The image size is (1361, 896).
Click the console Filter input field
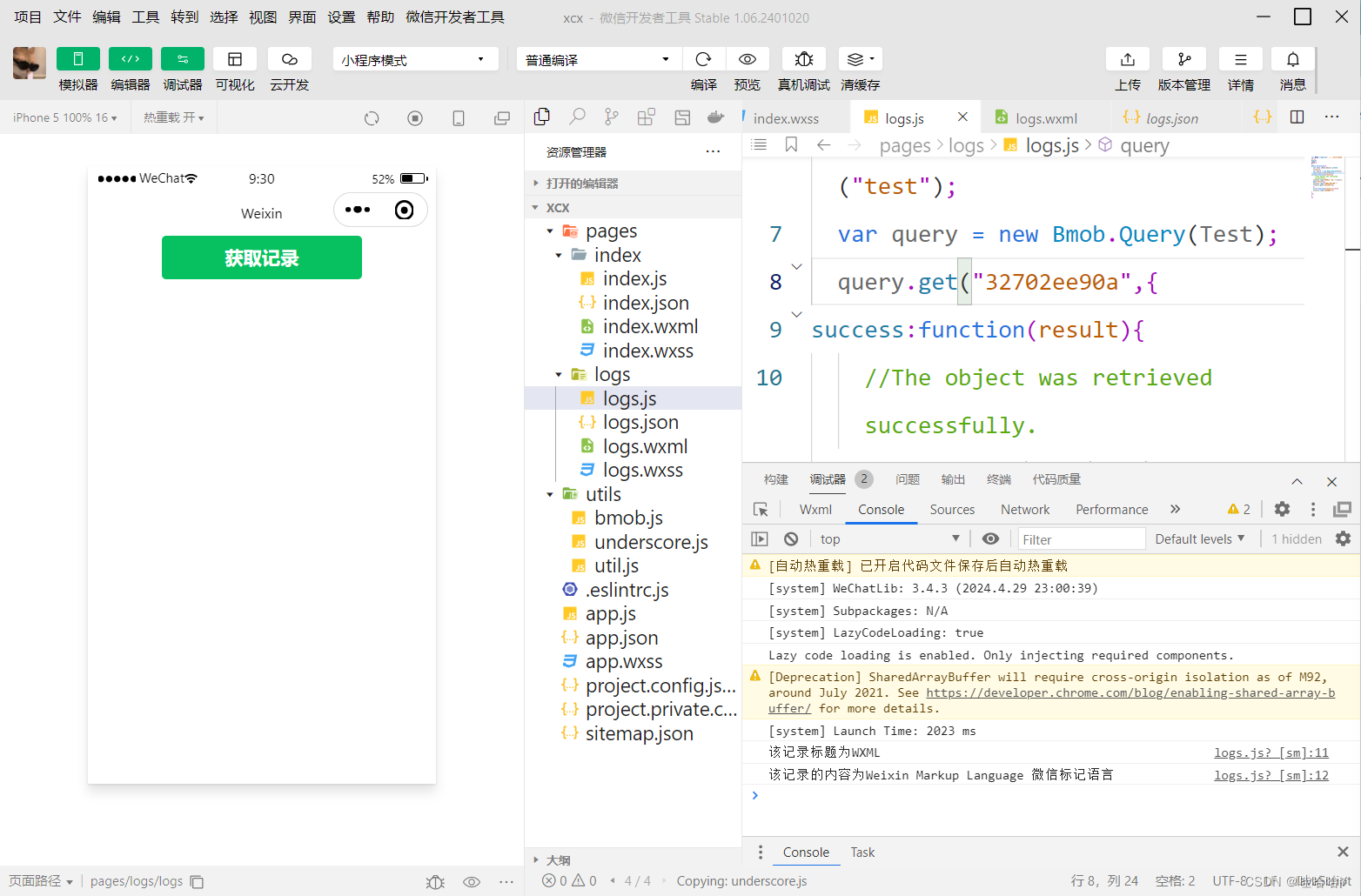[1081, 539]
